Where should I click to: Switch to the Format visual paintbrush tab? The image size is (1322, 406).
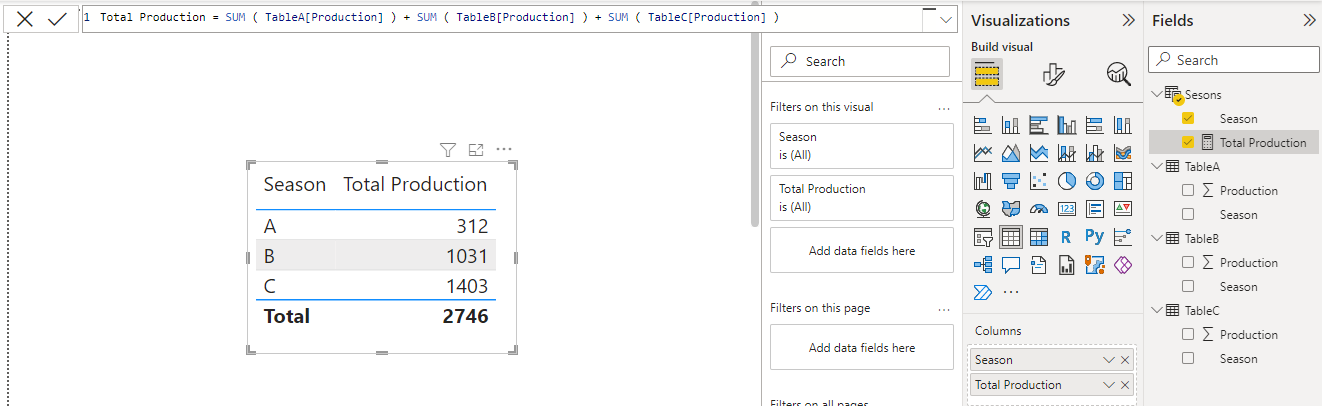[x=1053, y=74]
